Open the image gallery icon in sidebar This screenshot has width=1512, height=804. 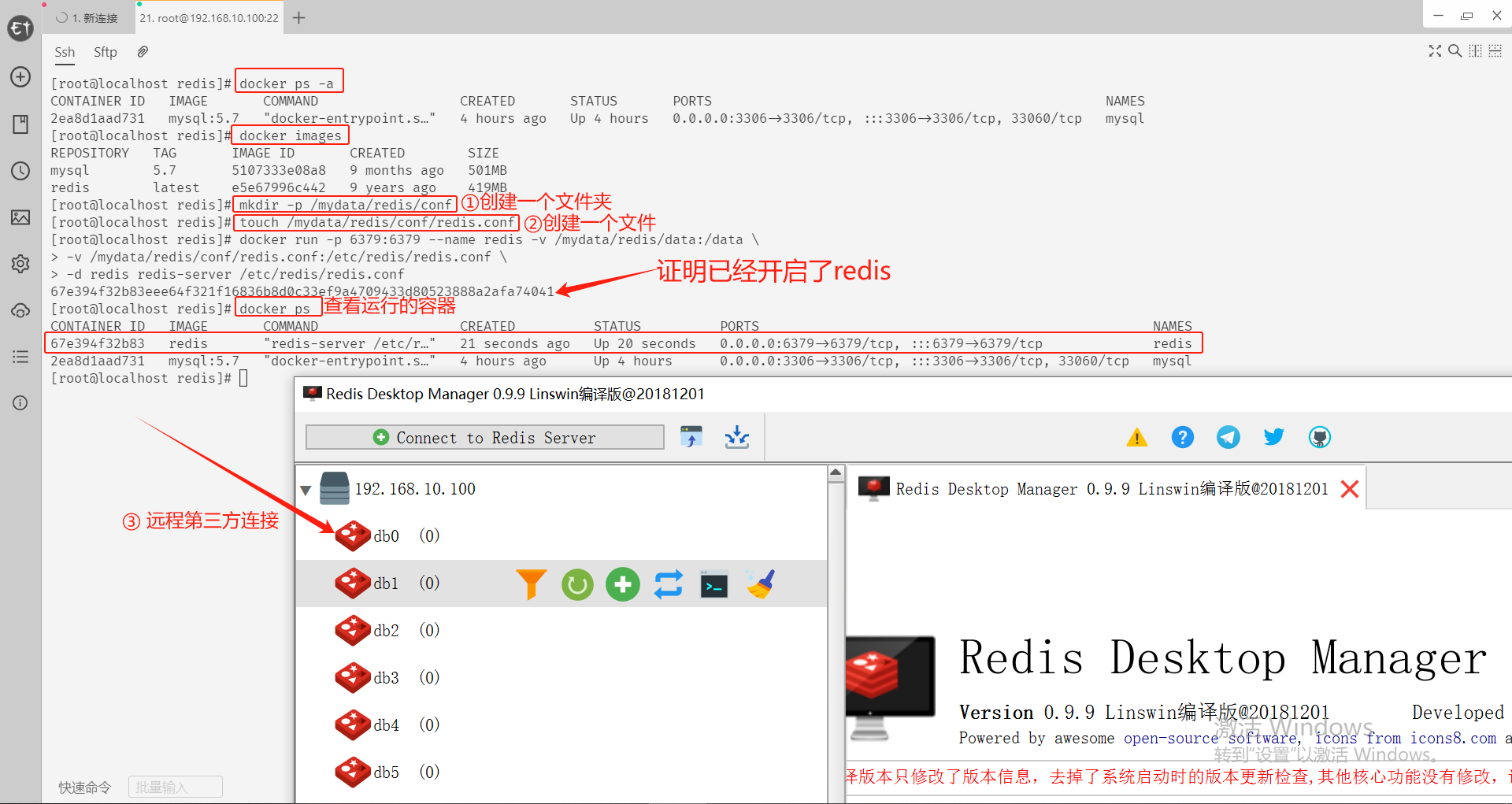(20, 217)
